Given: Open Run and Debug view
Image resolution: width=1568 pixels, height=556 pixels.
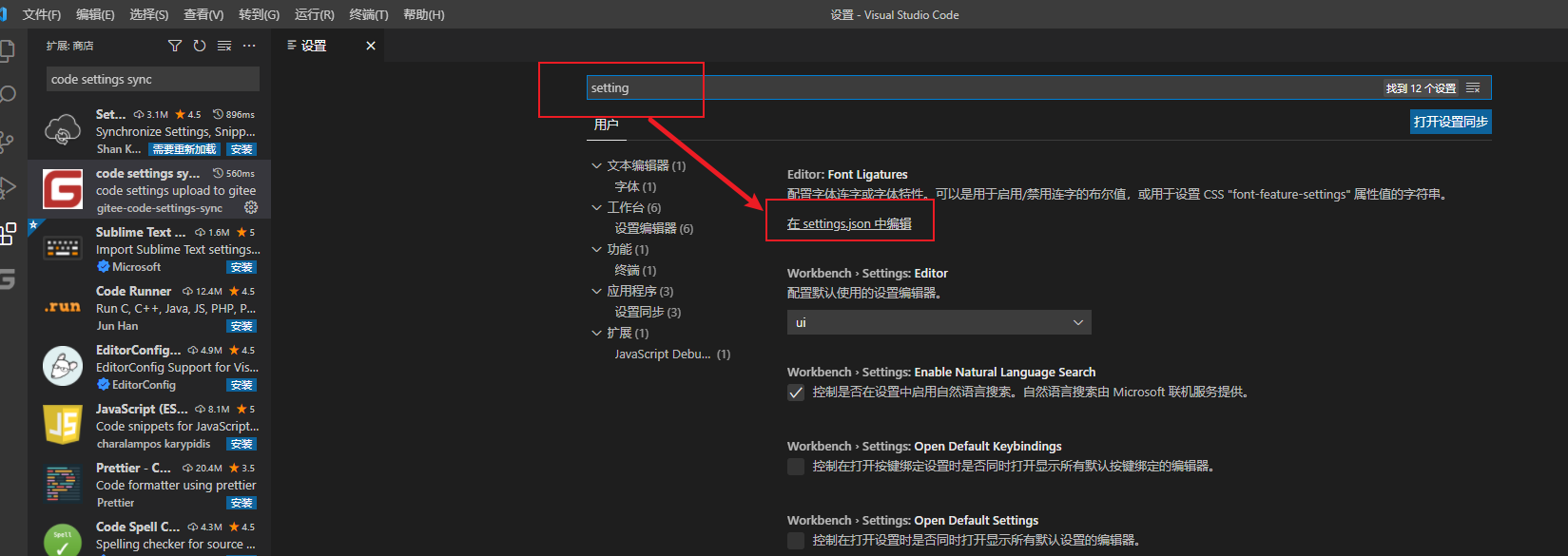Looking at the screenshot, I should point(8,187).
